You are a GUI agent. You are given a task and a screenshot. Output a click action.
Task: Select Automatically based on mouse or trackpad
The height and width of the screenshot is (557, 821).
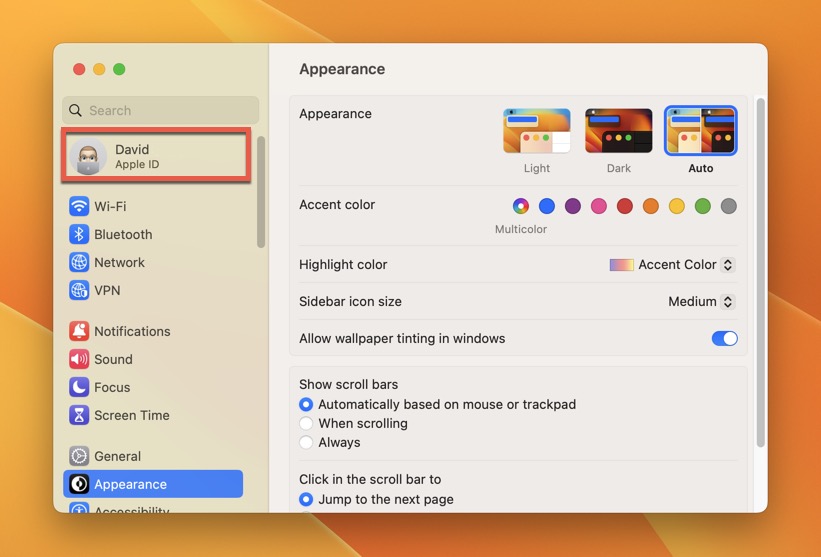[x=306, y=405]
